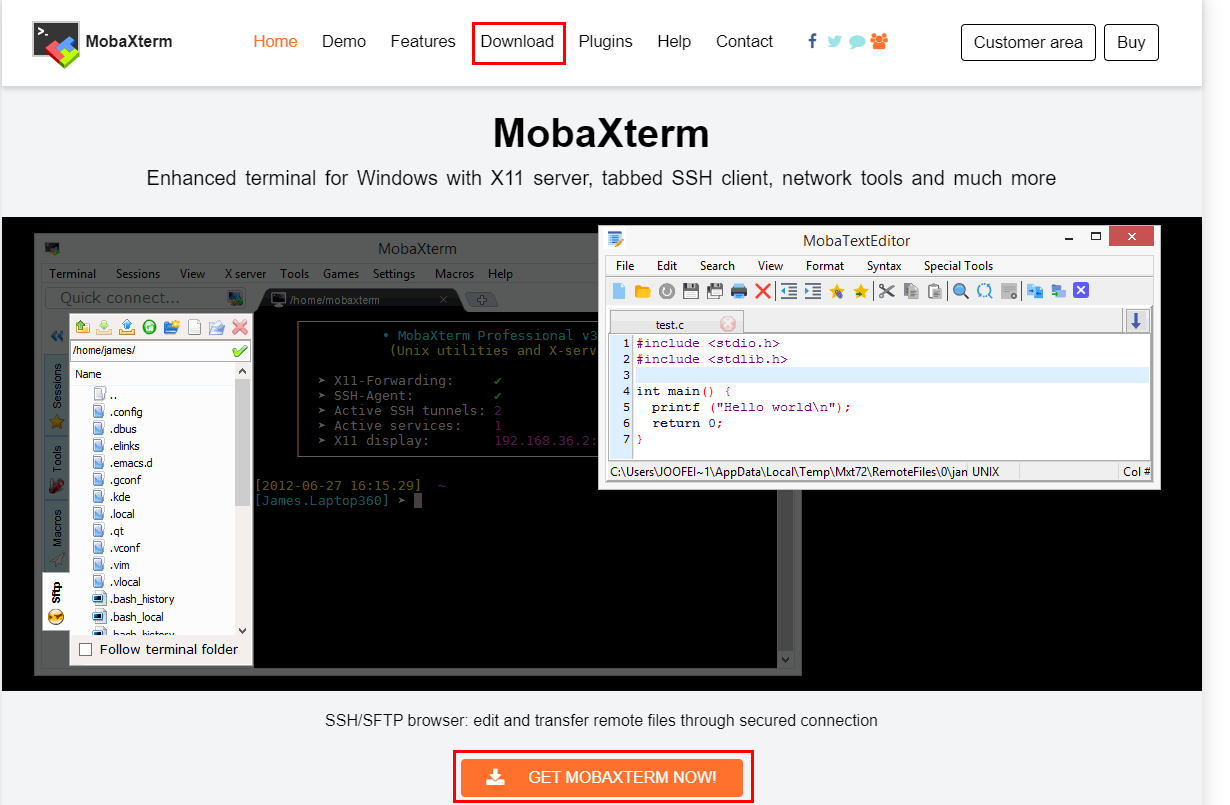Click GET MOBAXTERM NOW! button
This screenshot has height=805, width=1230.
click(602, 777)
